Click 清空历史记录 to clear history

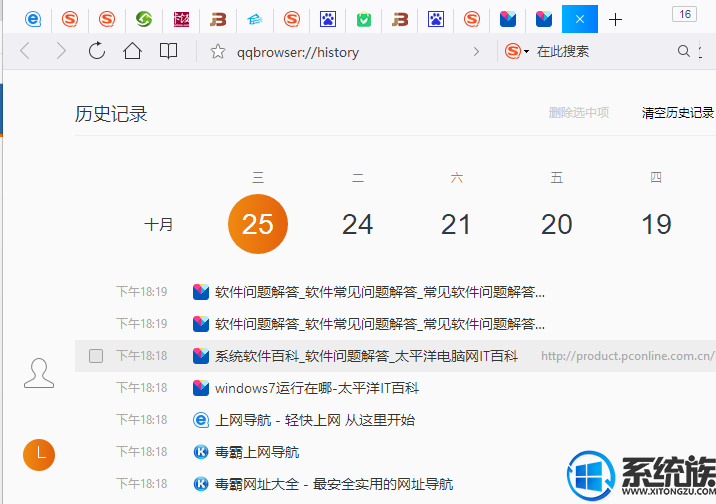678,112
